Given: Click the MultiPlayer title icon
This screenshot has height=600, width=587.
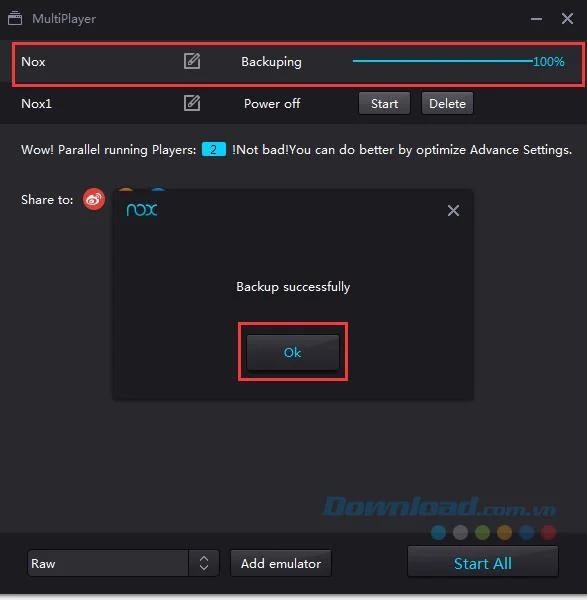Looking at the screenshot, I should coord(15,18).
